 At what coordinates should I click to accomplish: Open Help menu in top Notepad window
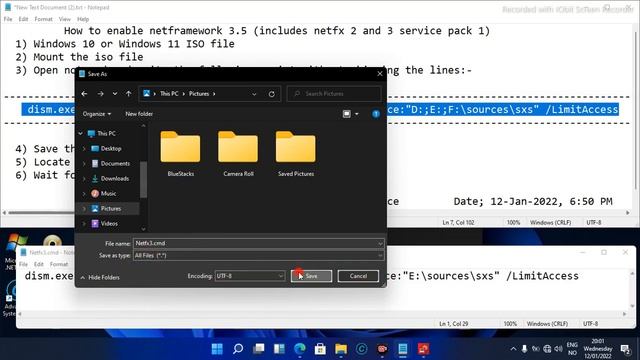[x=83, y=19]
